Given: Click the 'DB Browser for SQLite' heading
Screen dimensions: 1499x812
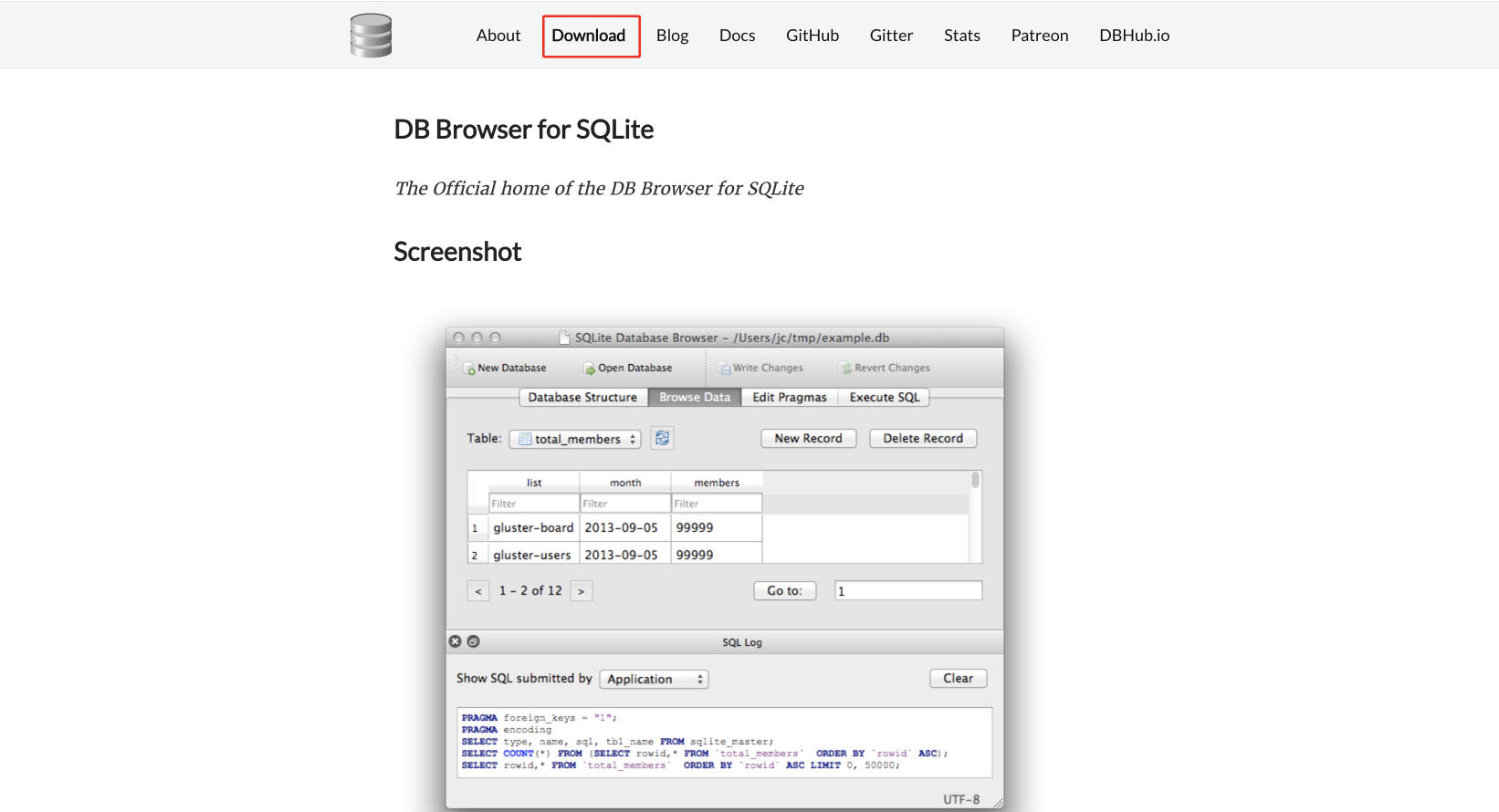Looking at the screenshot, I should (x=524, y=130).
